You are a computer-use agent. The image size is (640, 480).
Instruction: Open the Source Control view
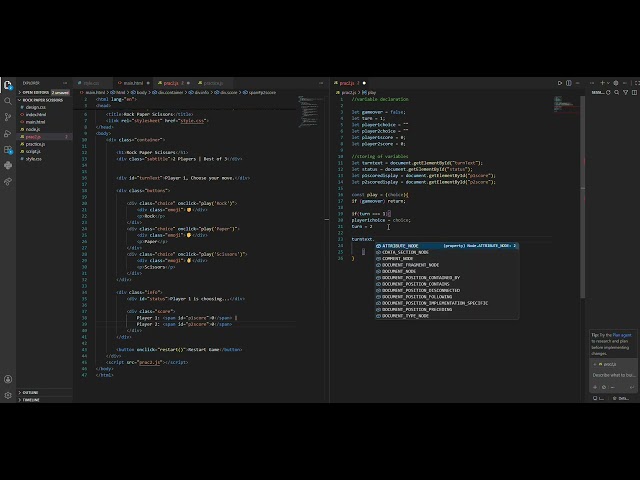[8, 117]
